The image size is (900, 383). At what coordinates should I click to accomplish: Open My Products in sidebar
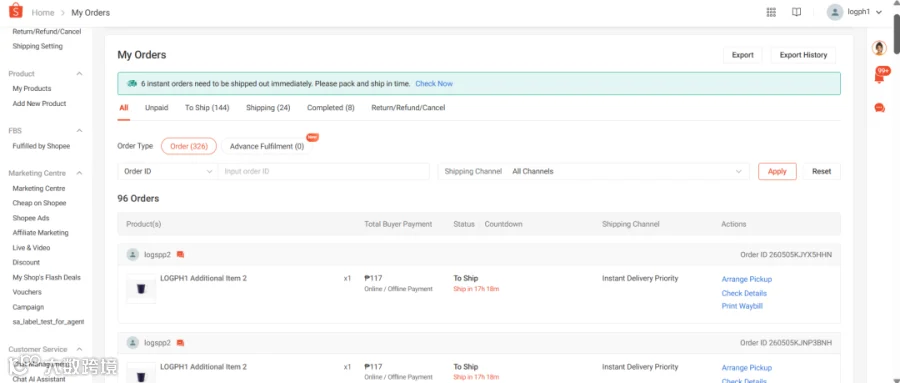(x=32, y=88)
